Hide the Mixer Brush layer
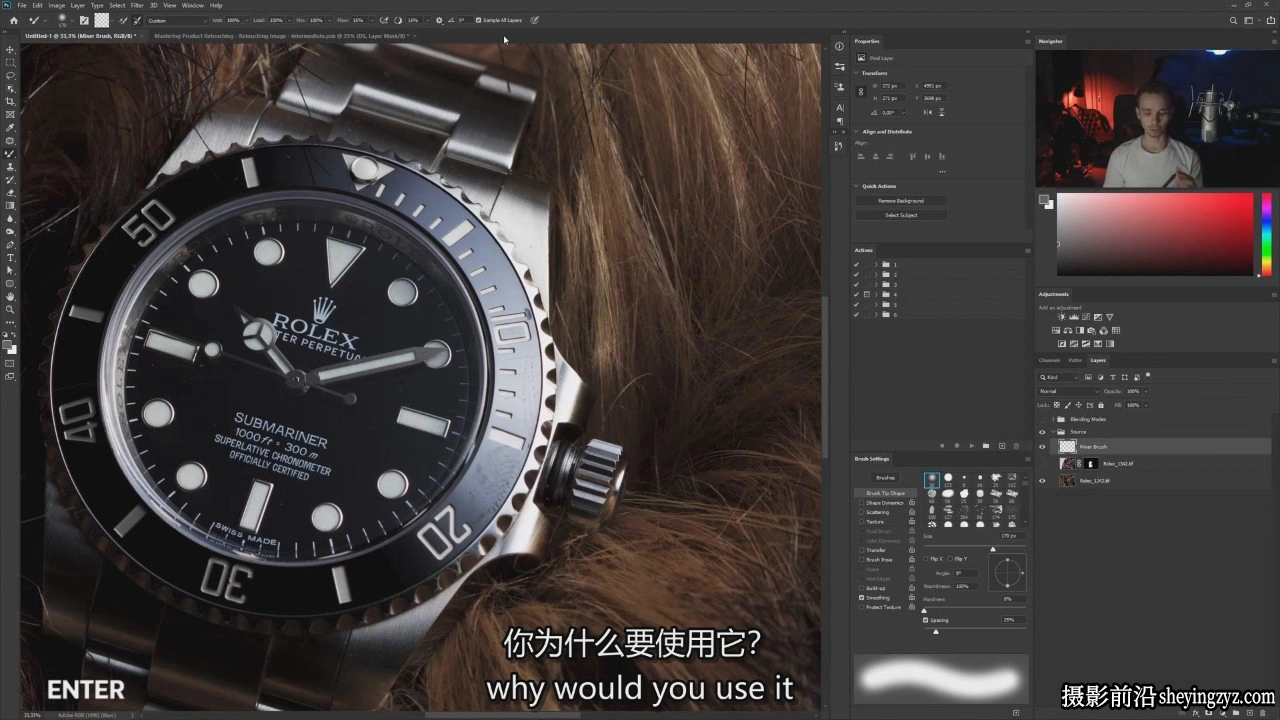Image resolution: width=1280 pixels, height=720 pixels. pos(1042,447)
